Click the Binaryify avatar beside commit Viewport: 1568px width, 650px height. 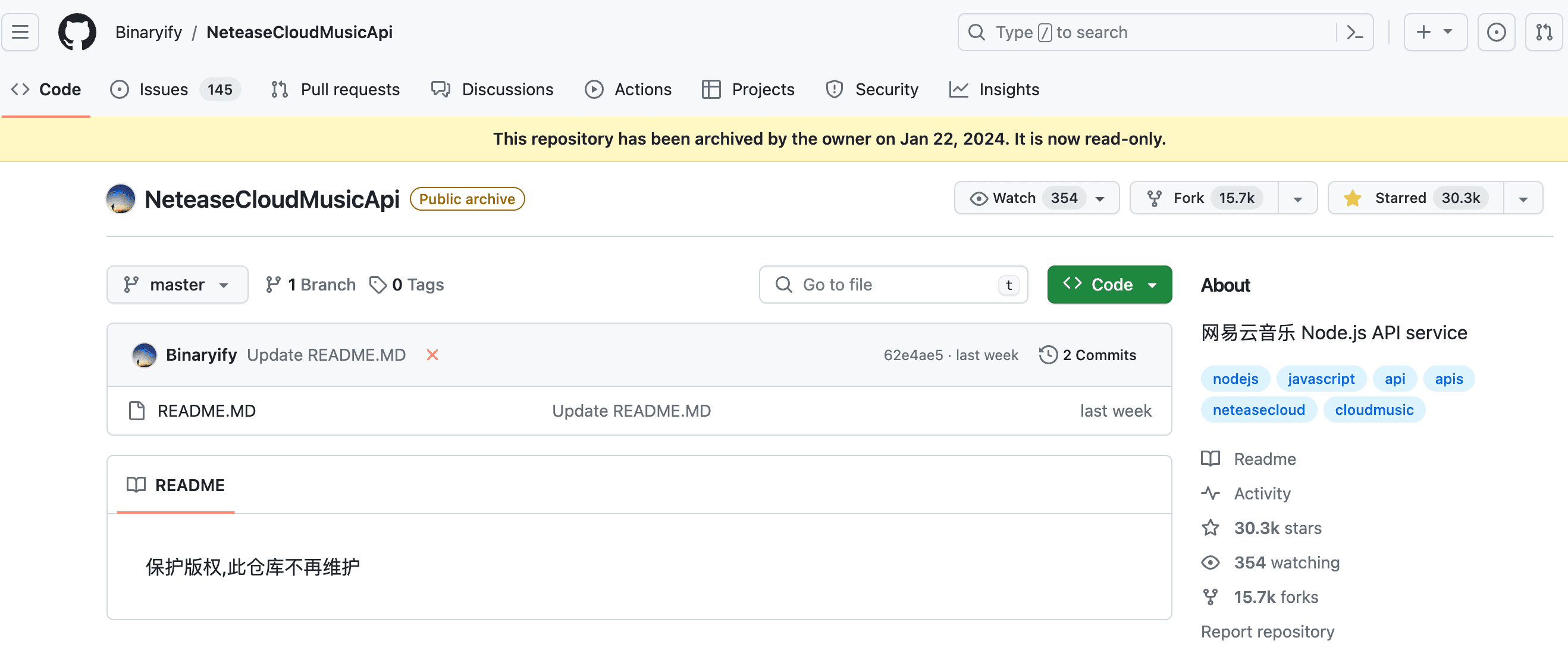[145, 355]
